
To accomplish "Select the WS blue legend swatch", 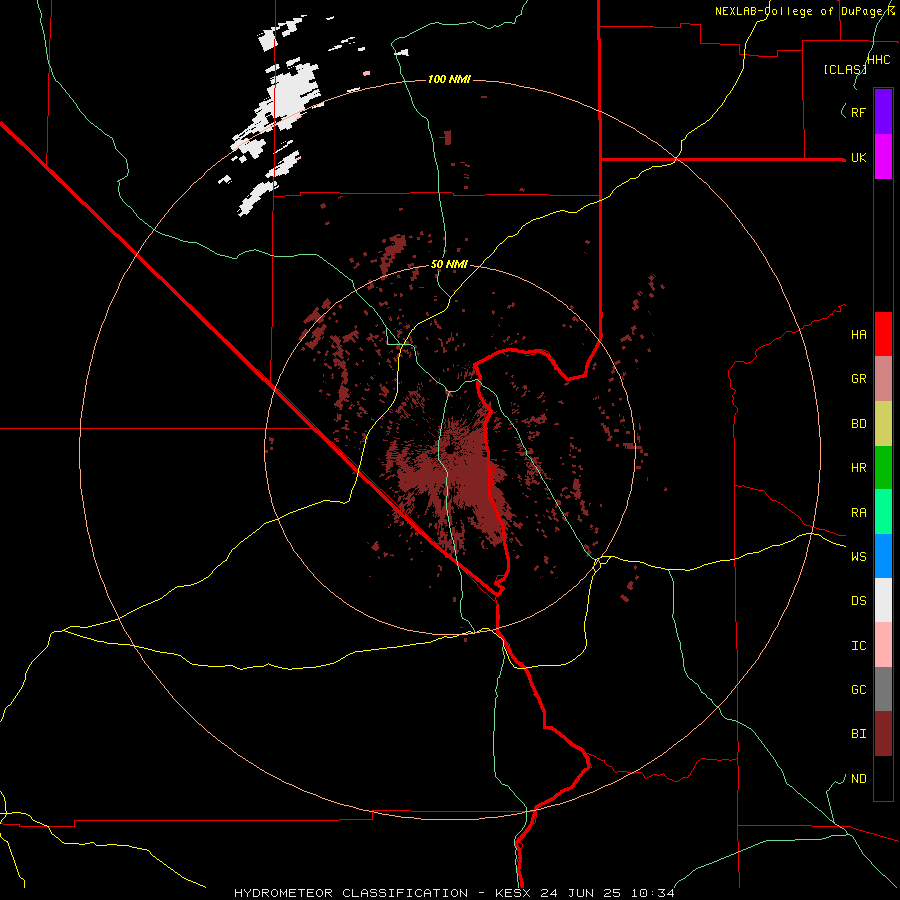I will (x=883, y=556).
